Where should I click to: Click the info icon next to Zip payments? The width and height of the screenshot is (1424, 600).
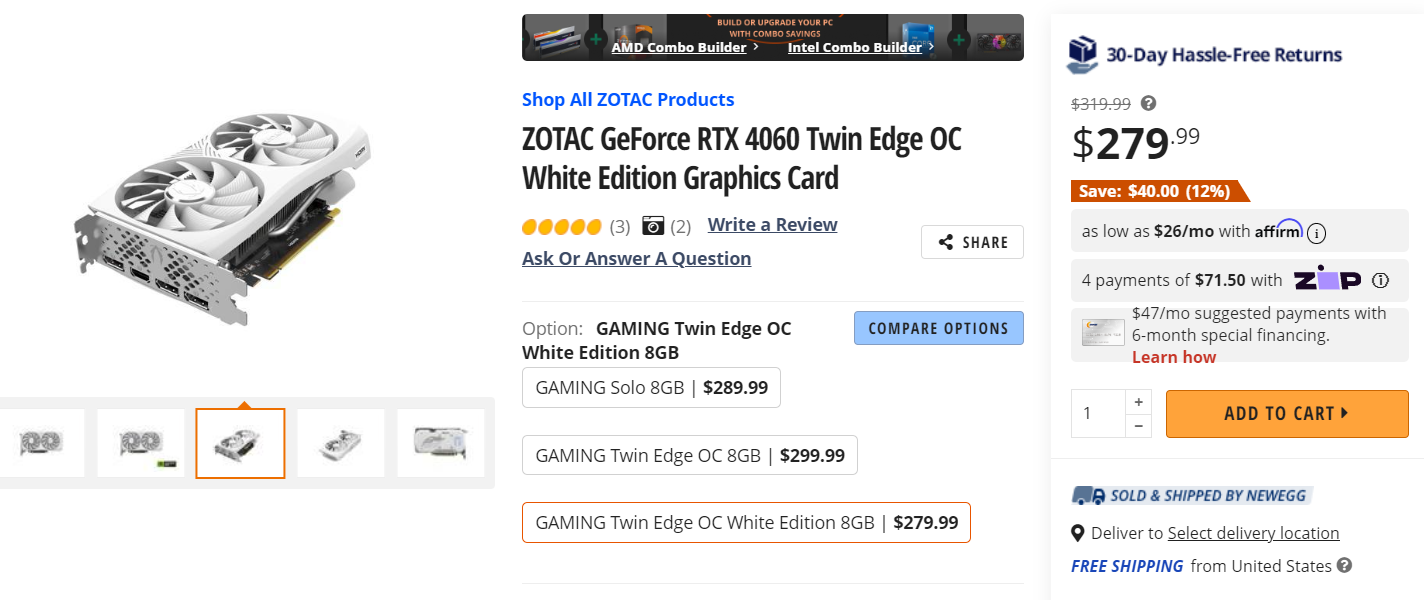(x=1381, y=280)
